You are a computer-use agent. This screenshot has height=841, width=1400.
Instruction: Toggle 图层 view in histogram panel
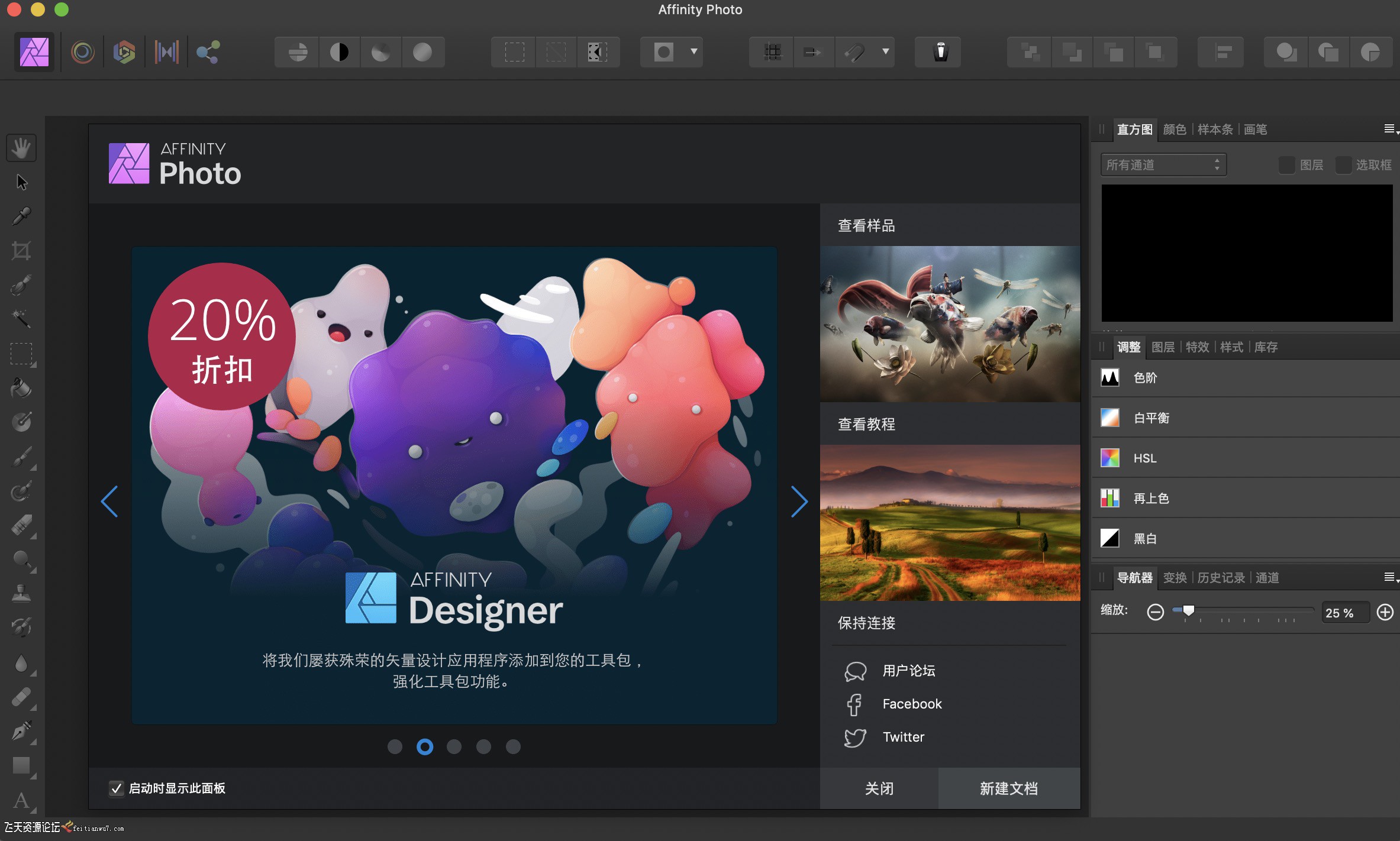pos(1283,163)
